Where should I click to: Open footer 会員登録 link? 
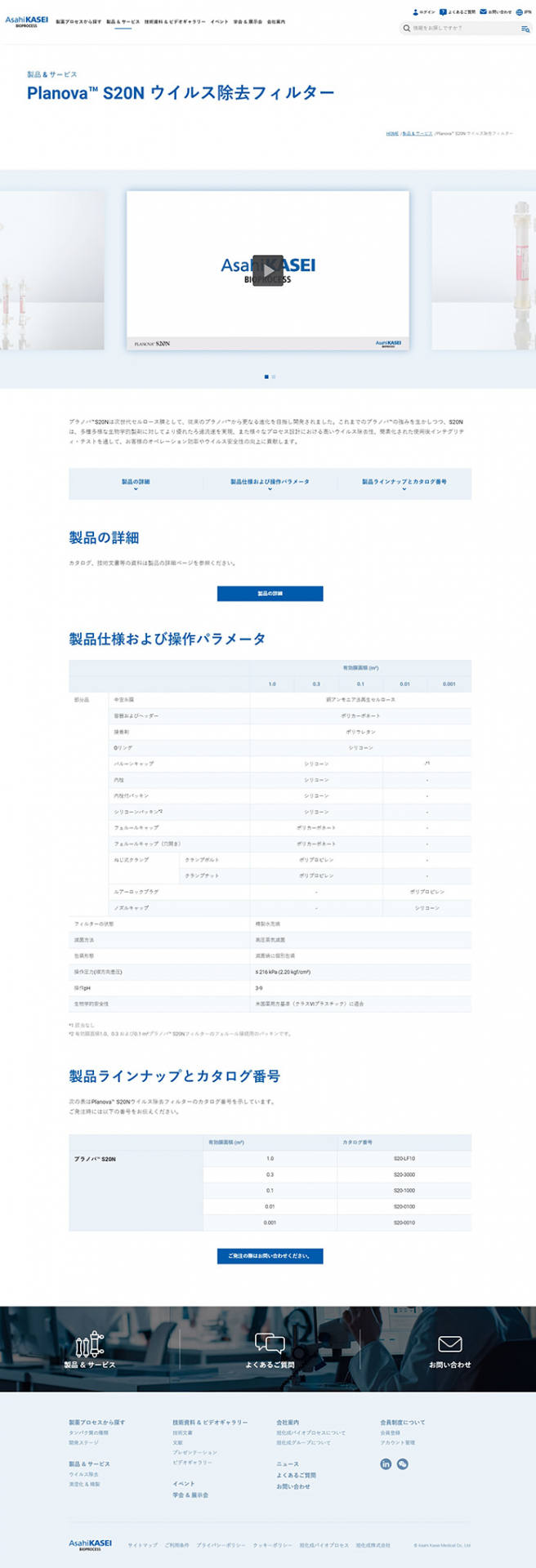pos(390,1433)
